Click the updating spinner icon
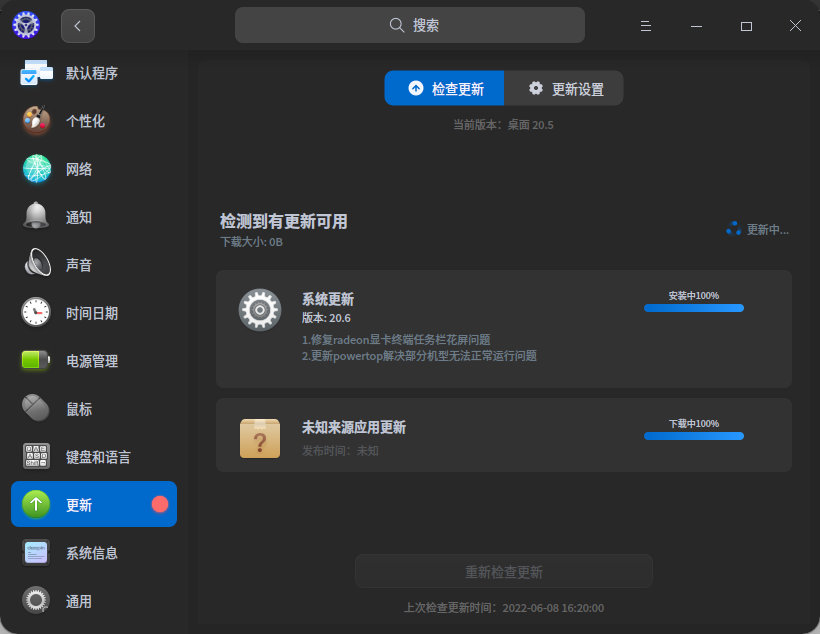This screenshot has height=634, width=820. [x=734, y=229]
